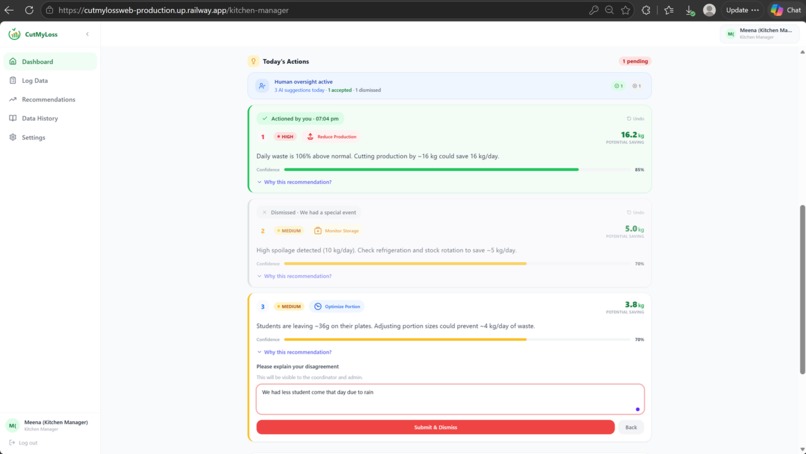806x454 pixels.
Task: Bookmark this page with the star icon
Action: point(626,10)
